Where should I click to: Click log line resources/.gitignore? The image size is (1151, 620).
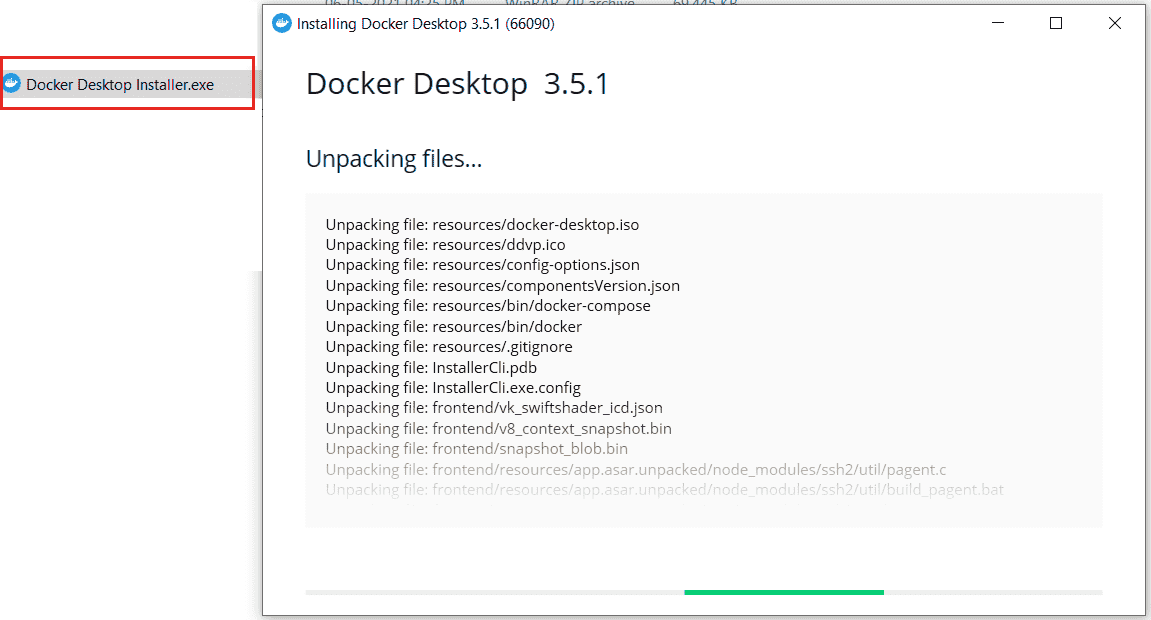[449, 346]
